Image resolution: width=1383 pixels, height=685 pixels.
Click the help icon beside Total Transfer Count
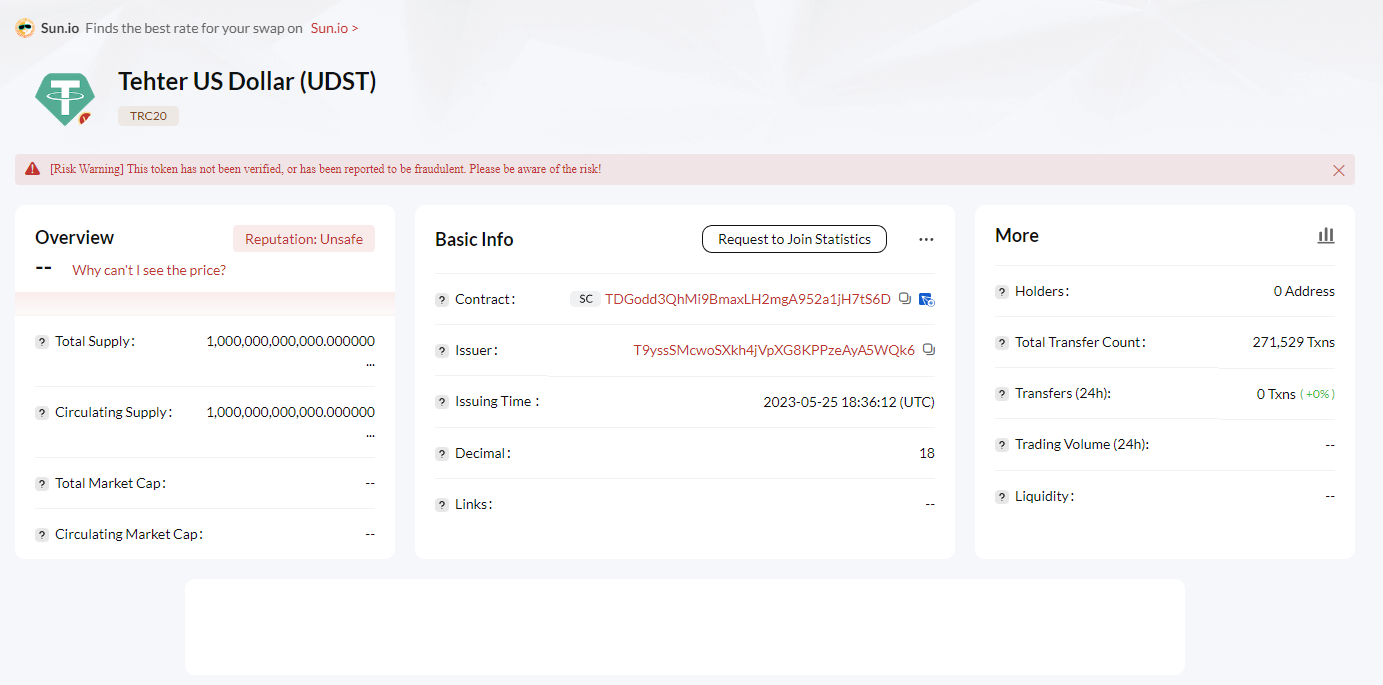pyautogui.click(x=1002, y=343)
